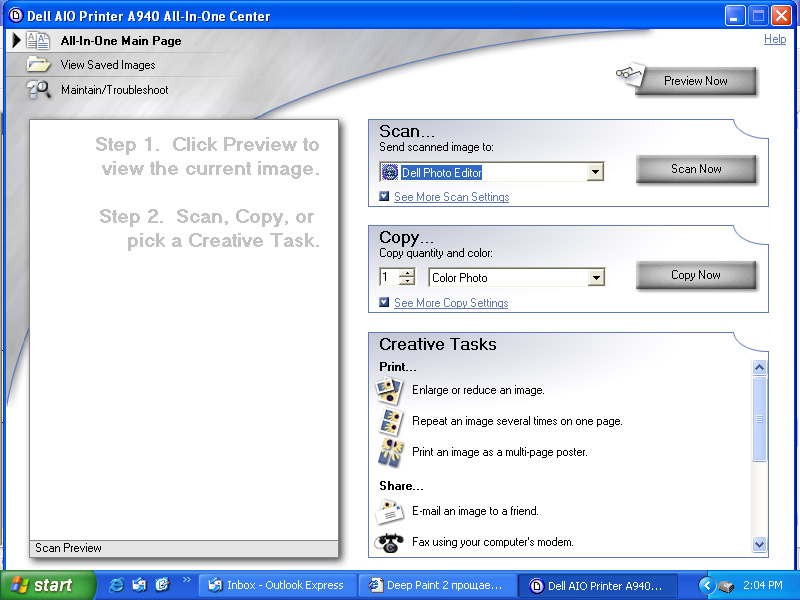Expand hidden system tray icons arrow
The width and height of the screenshot is (800, 600).
coord(707,585)
